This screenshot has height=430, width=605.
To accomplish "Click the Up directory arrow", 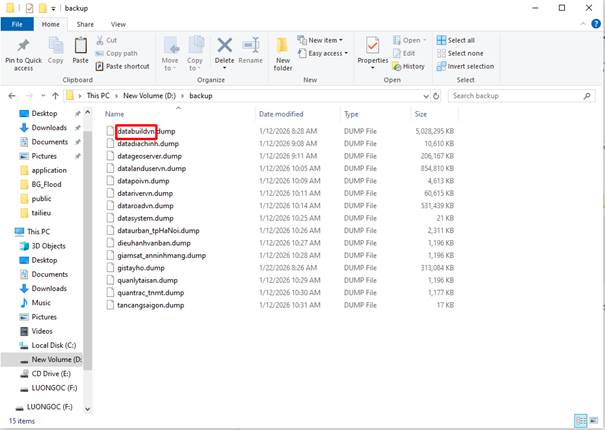I will click(x=52, y=96).
